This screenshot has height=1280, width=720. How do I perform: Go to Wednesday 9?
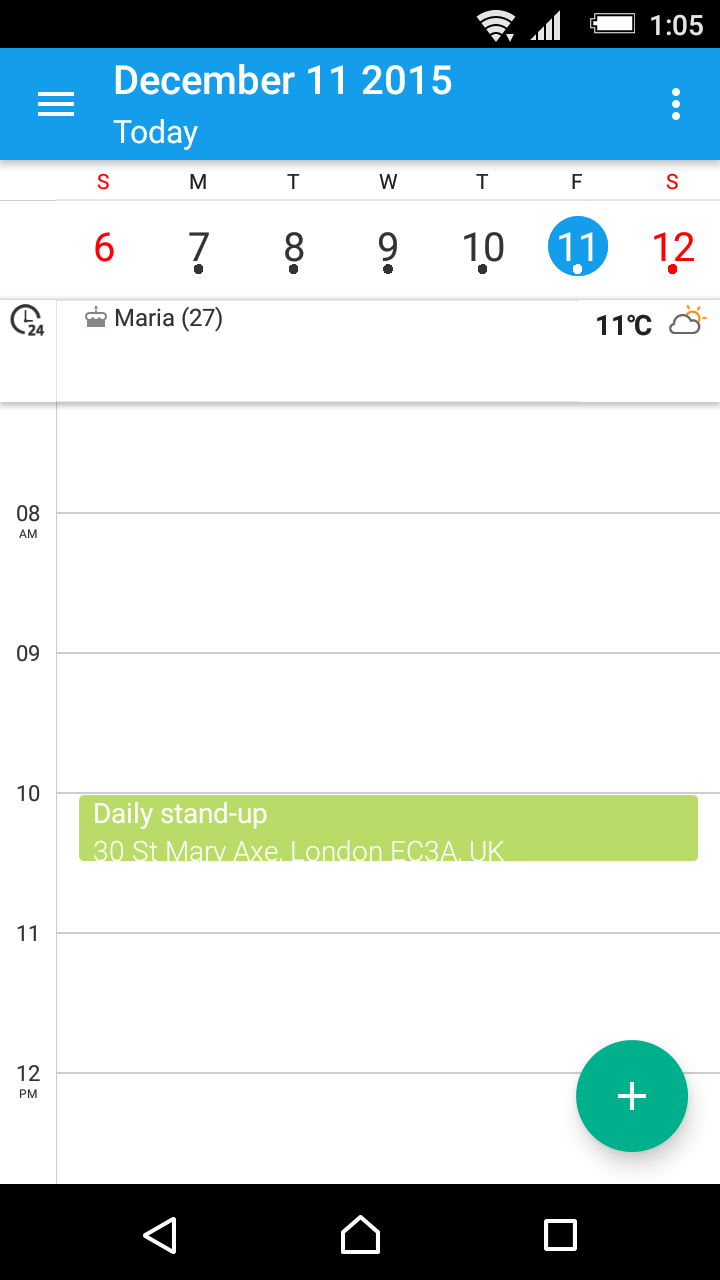point(388,247)
